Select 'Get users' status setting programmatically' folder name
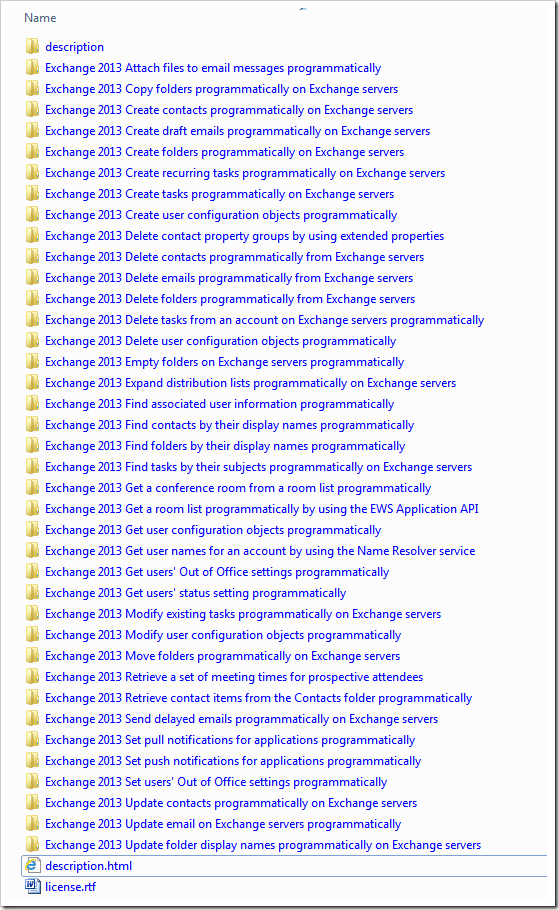This screenshot has width=559, height=910. tap(196, 593)
